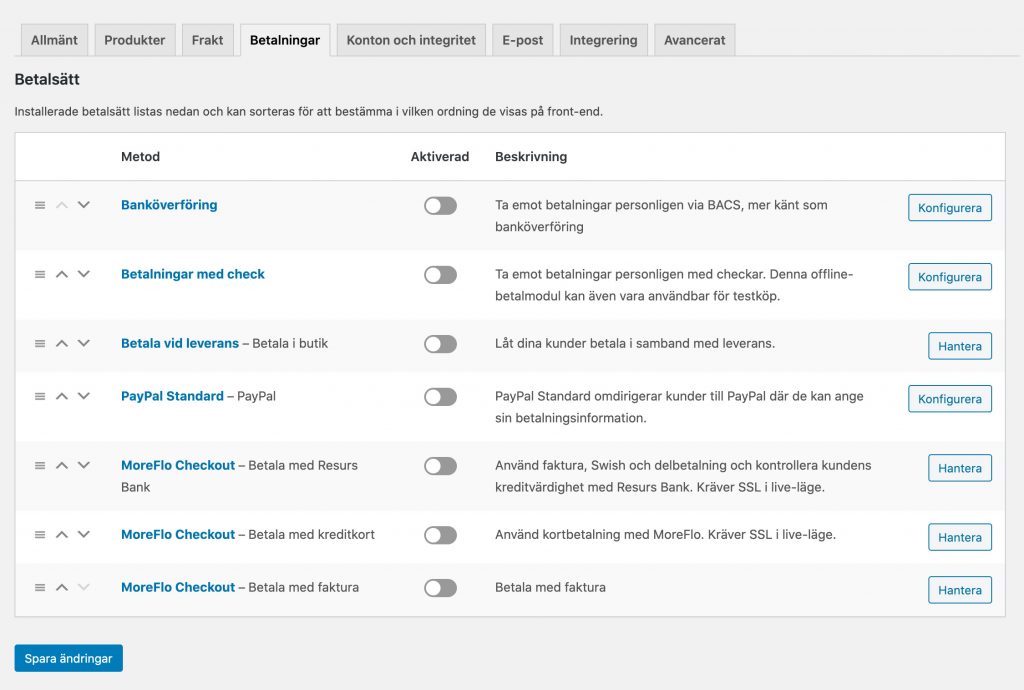Move MoreFlo kreditkort row up
This screenshot has height=690, width=1024.
point(62,535)
